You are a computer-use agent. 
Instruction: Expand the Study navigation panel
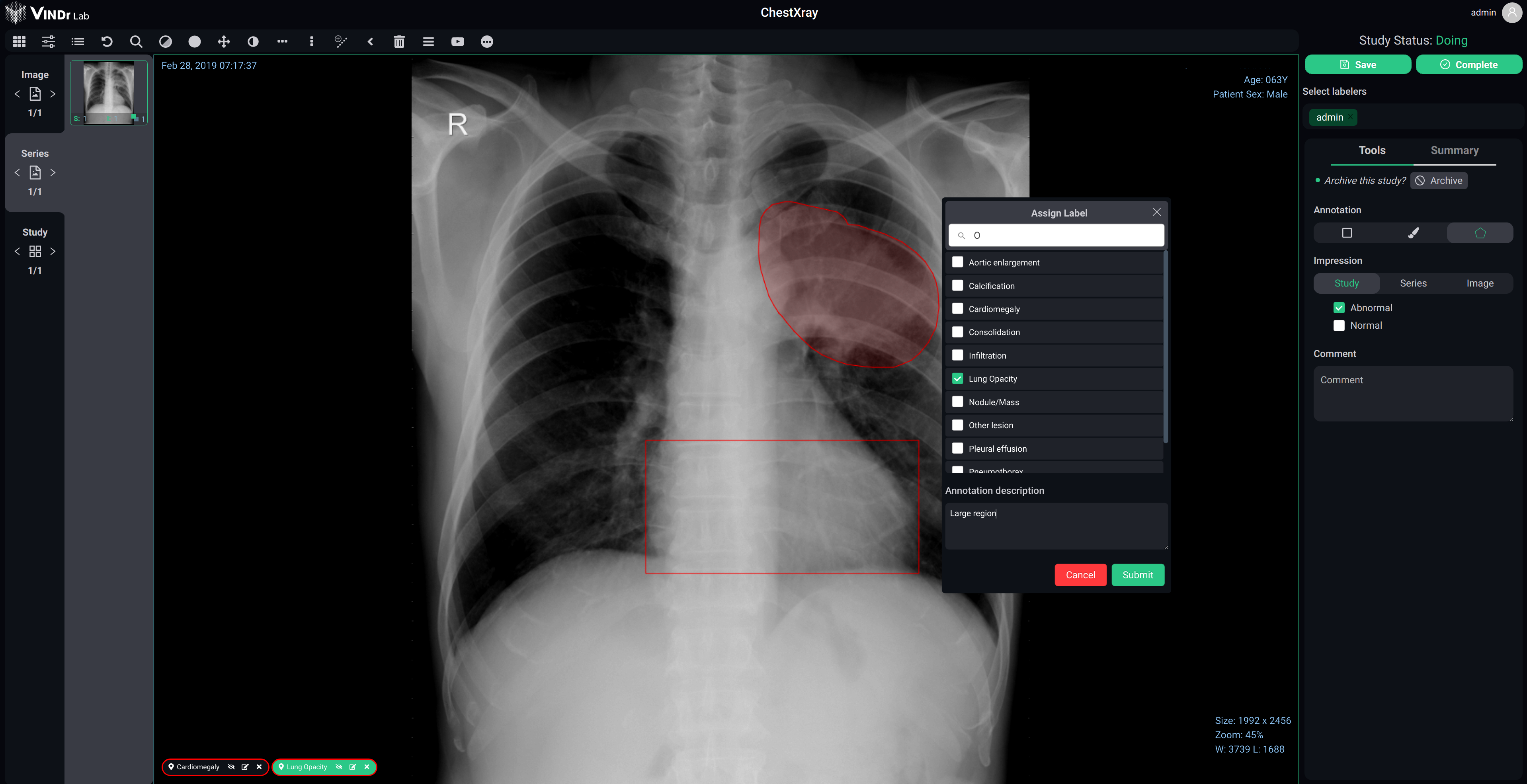35,251
